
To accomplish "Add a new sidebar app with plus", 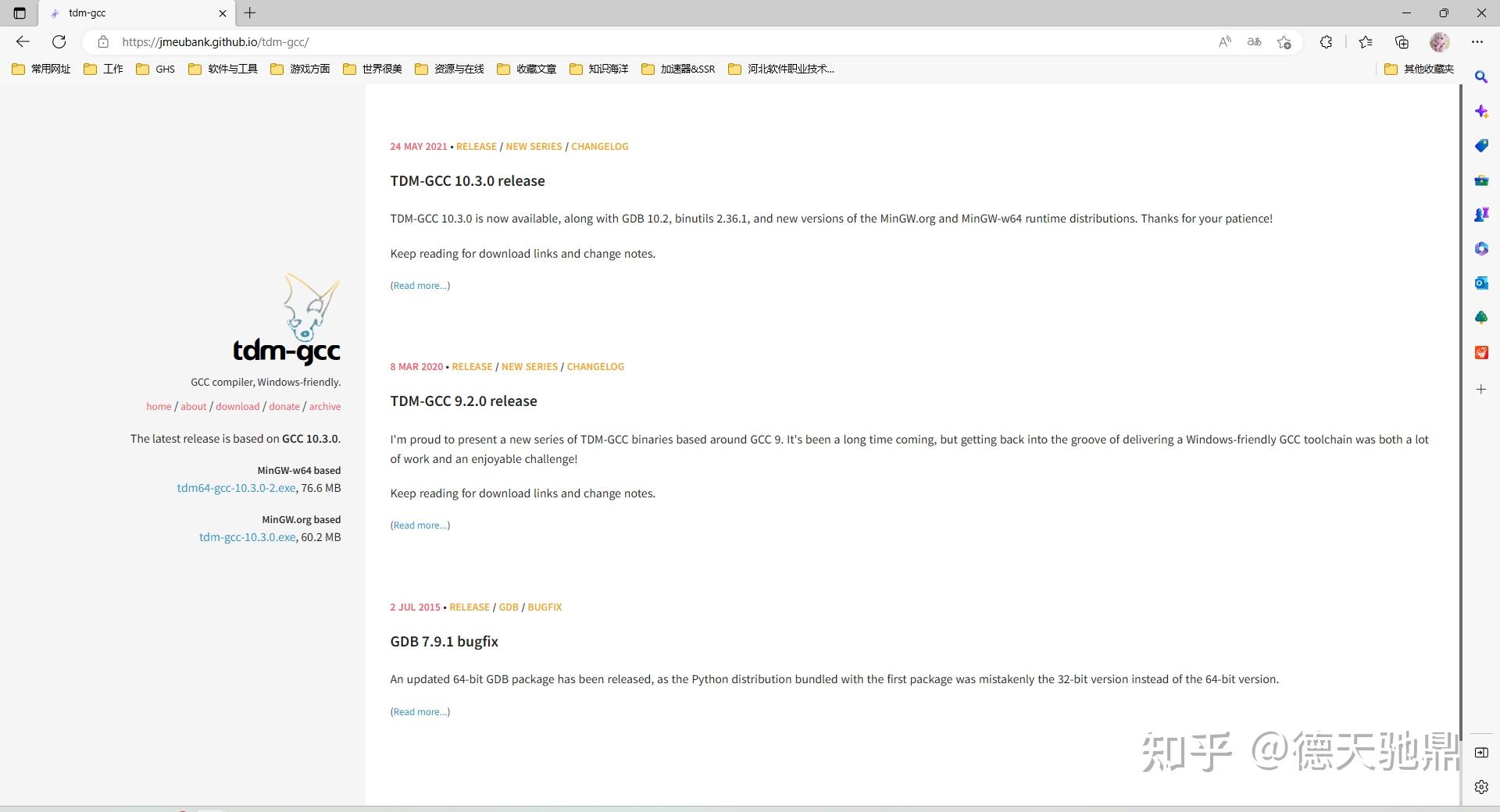I will 1480,389.
